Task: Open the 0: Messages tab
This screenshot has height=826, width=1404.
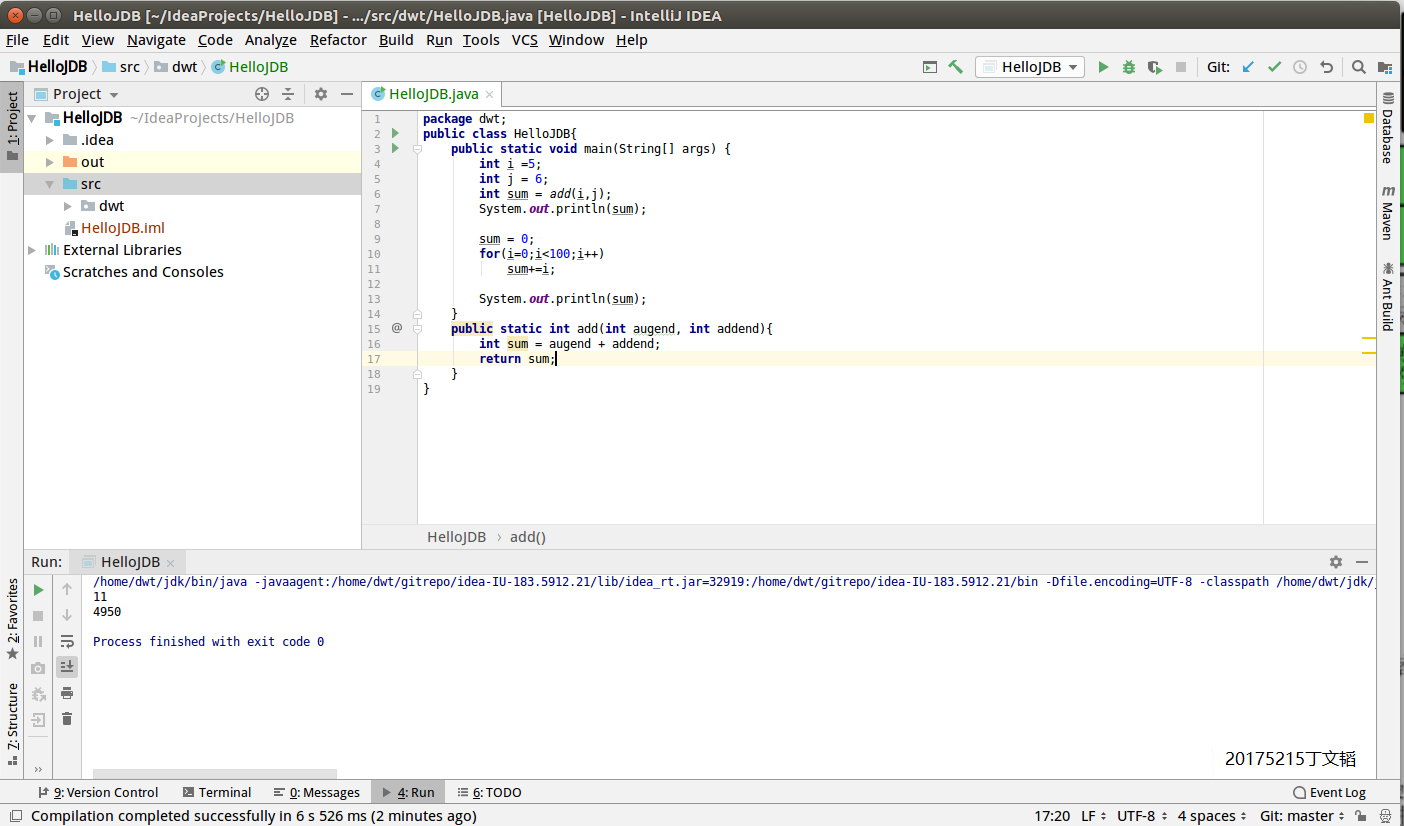Action: [x=316, y=792]
